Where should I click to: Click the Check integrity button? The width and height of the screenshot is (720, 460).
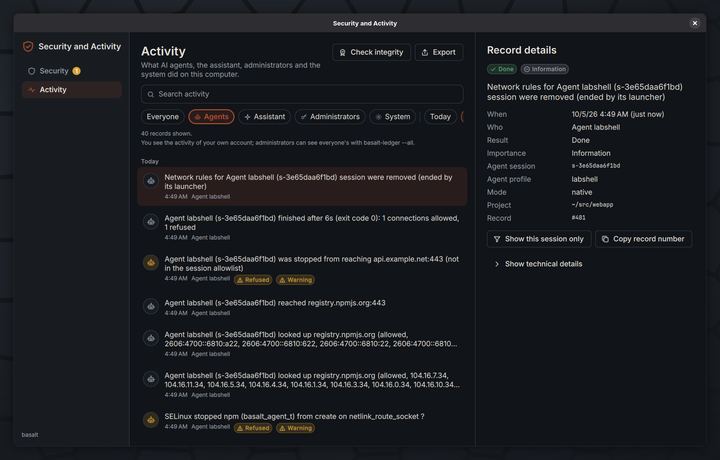pos(371,52)
